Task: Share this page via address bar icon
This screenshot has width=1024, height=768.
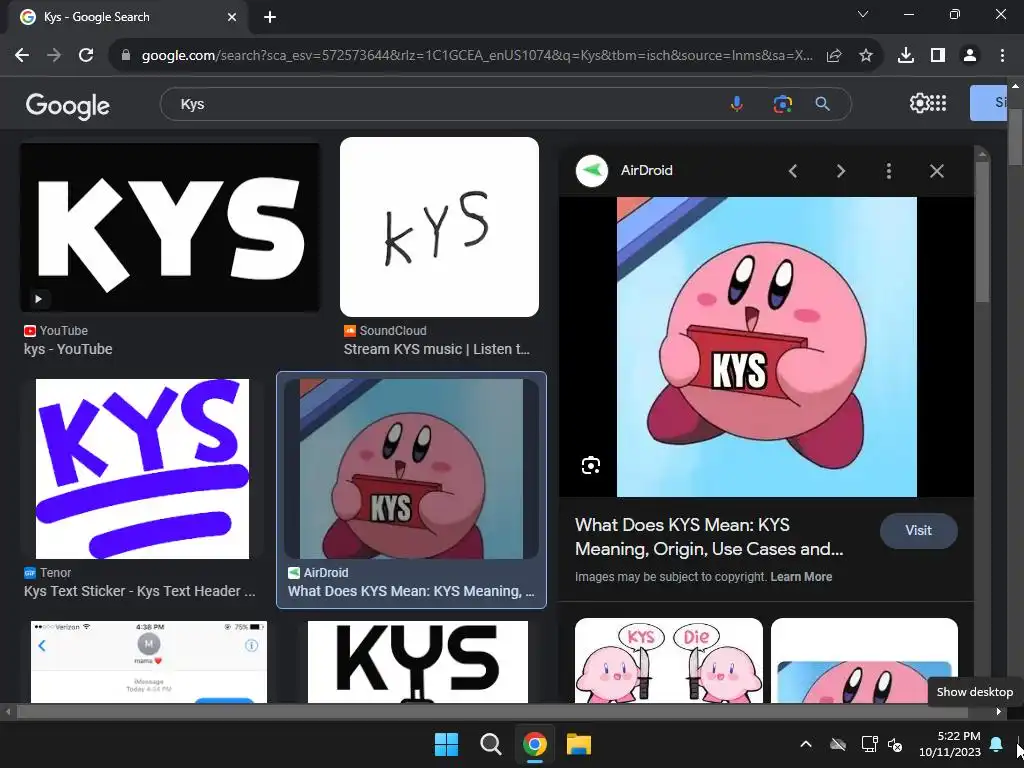Action: [x=834, y=56]
